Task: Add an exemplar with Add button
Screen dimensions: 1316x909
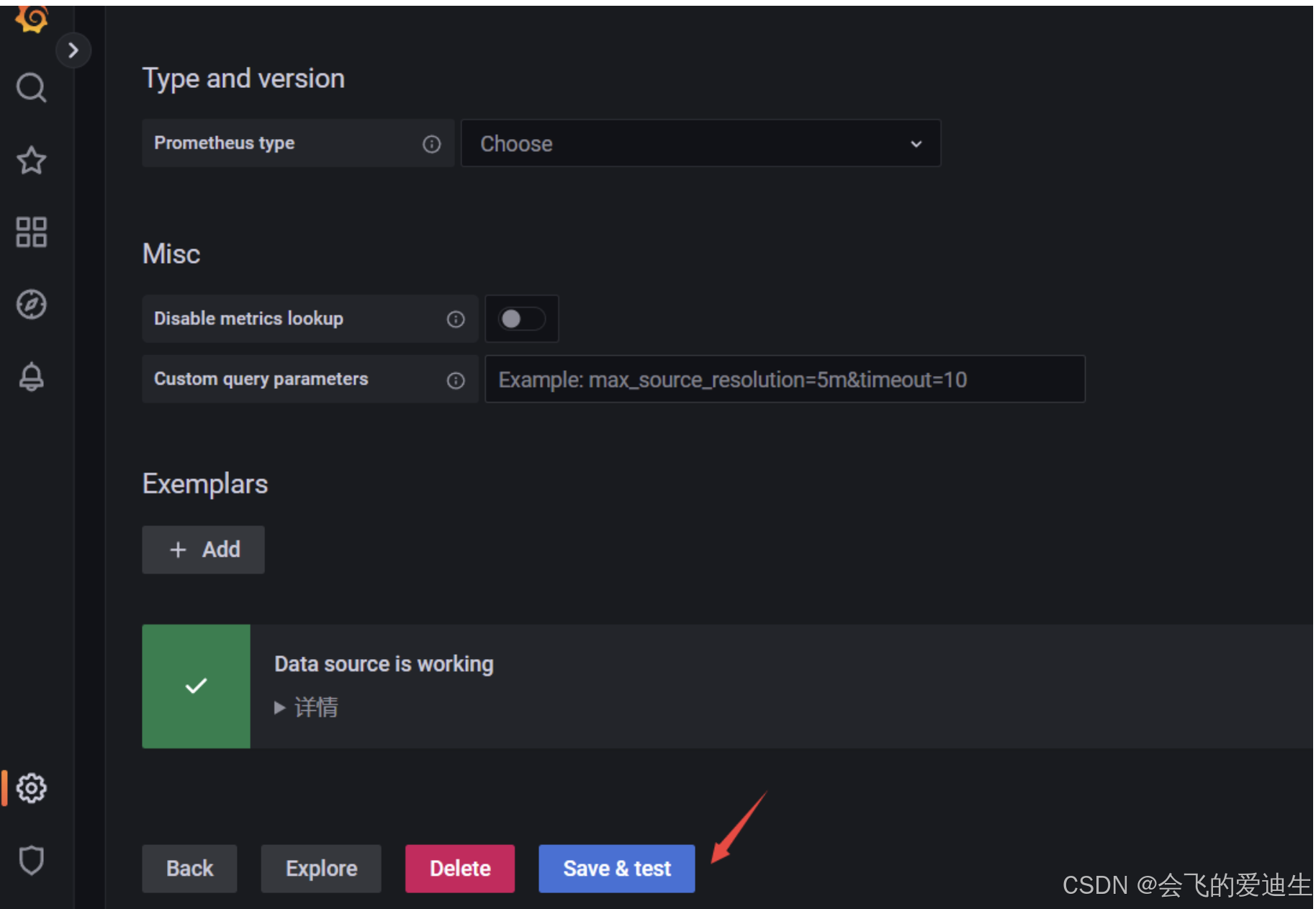Action: point(204,550)
